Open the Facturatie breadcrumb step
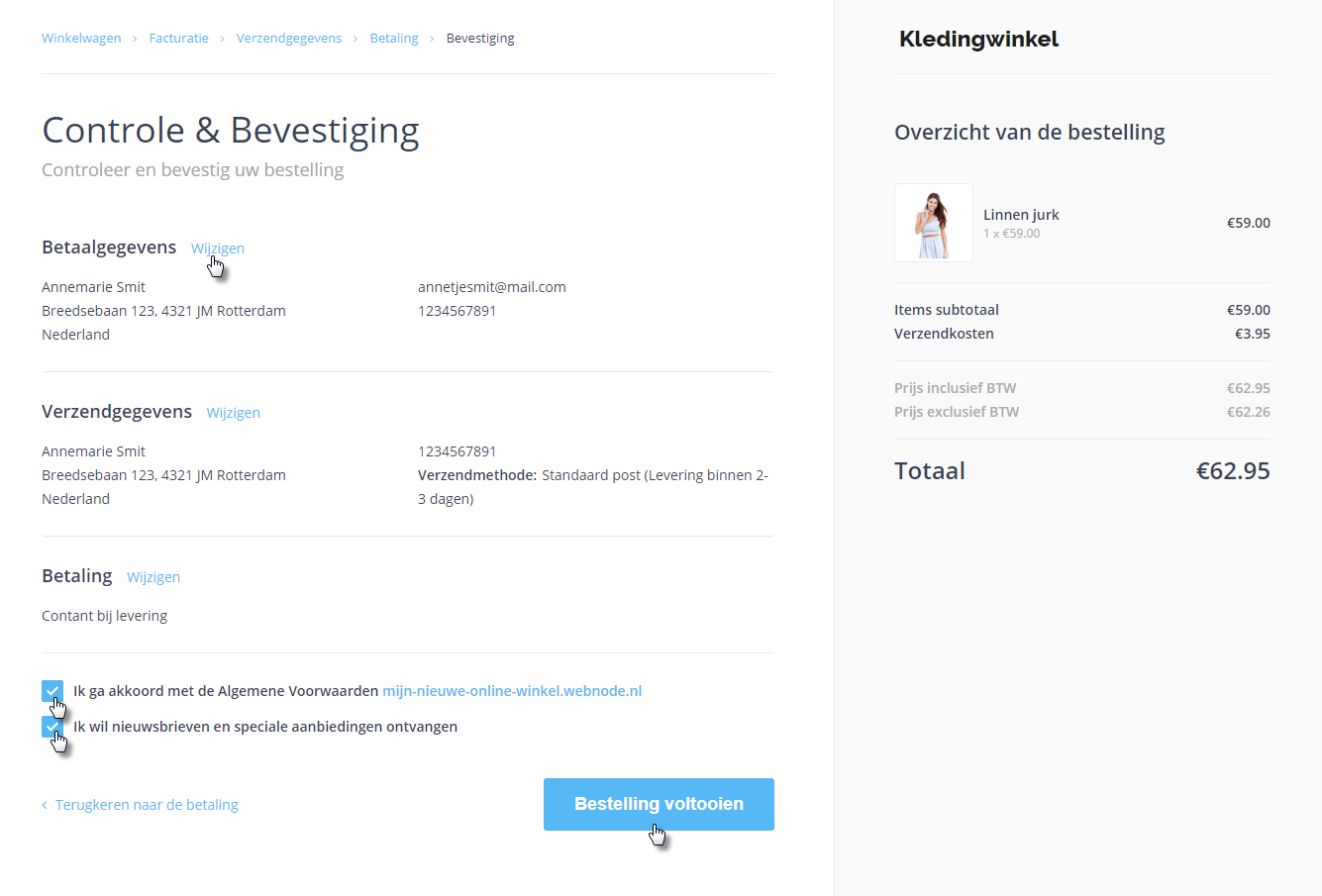The height and width of the screenshot is (896, 1322). coord(178,39)
